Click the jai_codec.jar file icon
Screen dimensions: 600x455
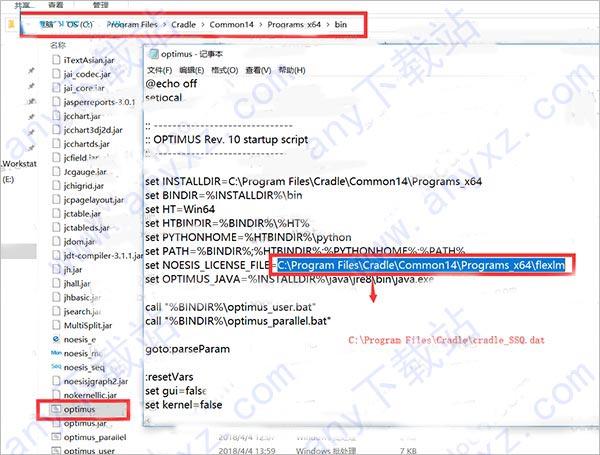pyautogui.click(x=56, y=74)
